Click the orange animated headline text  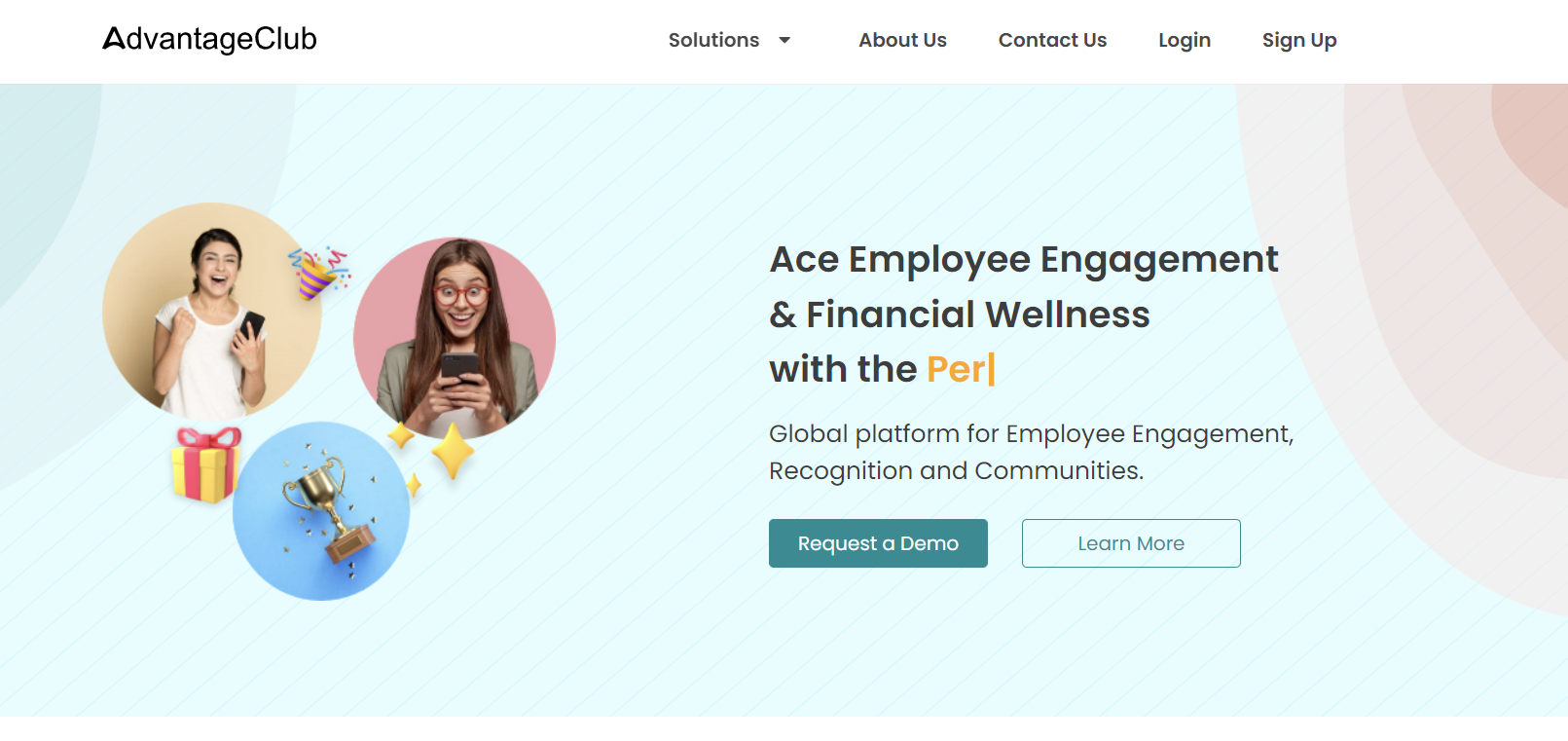pos(956,370)
